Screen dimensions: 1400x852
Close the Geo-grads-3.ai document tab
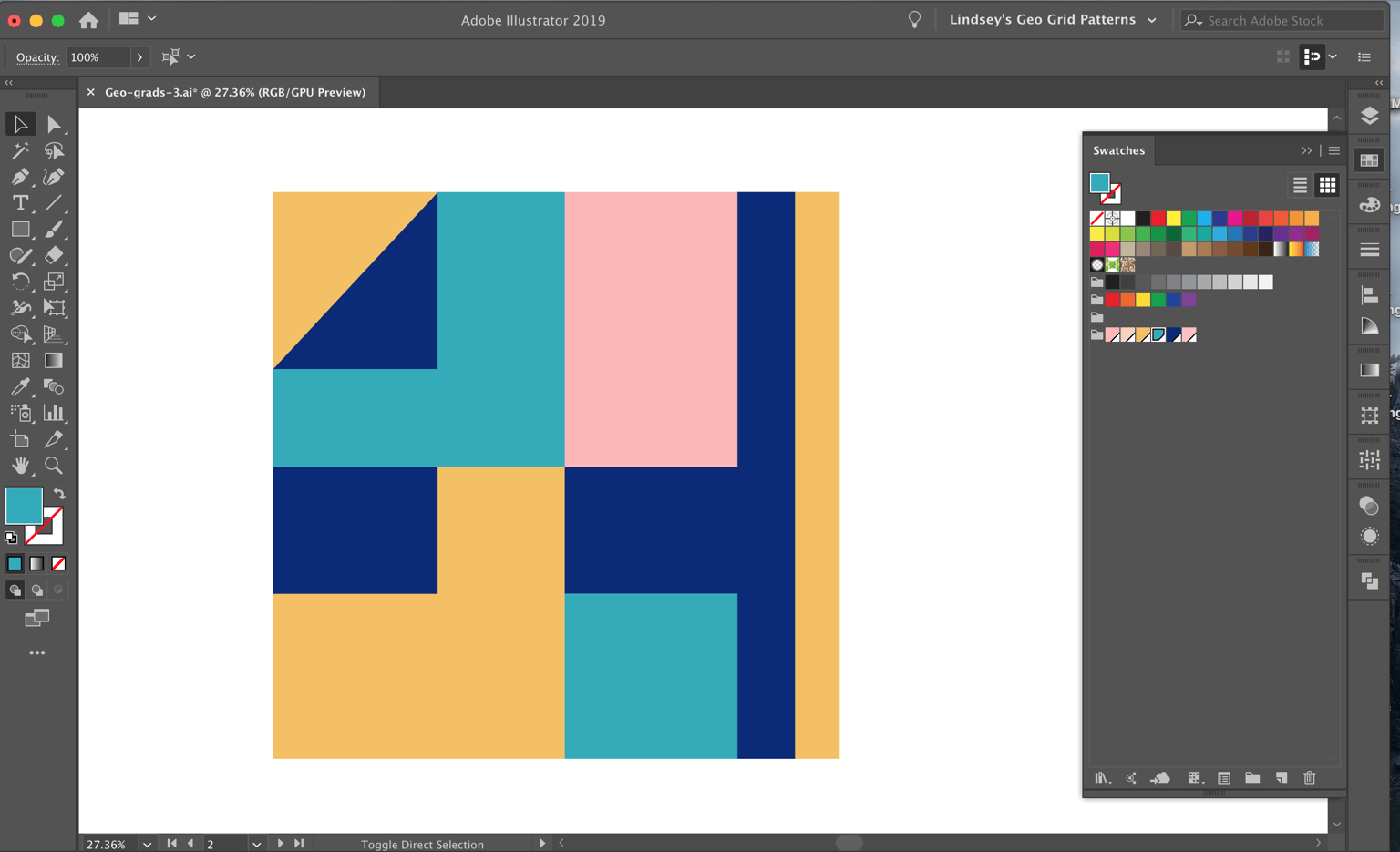point(90,92)
